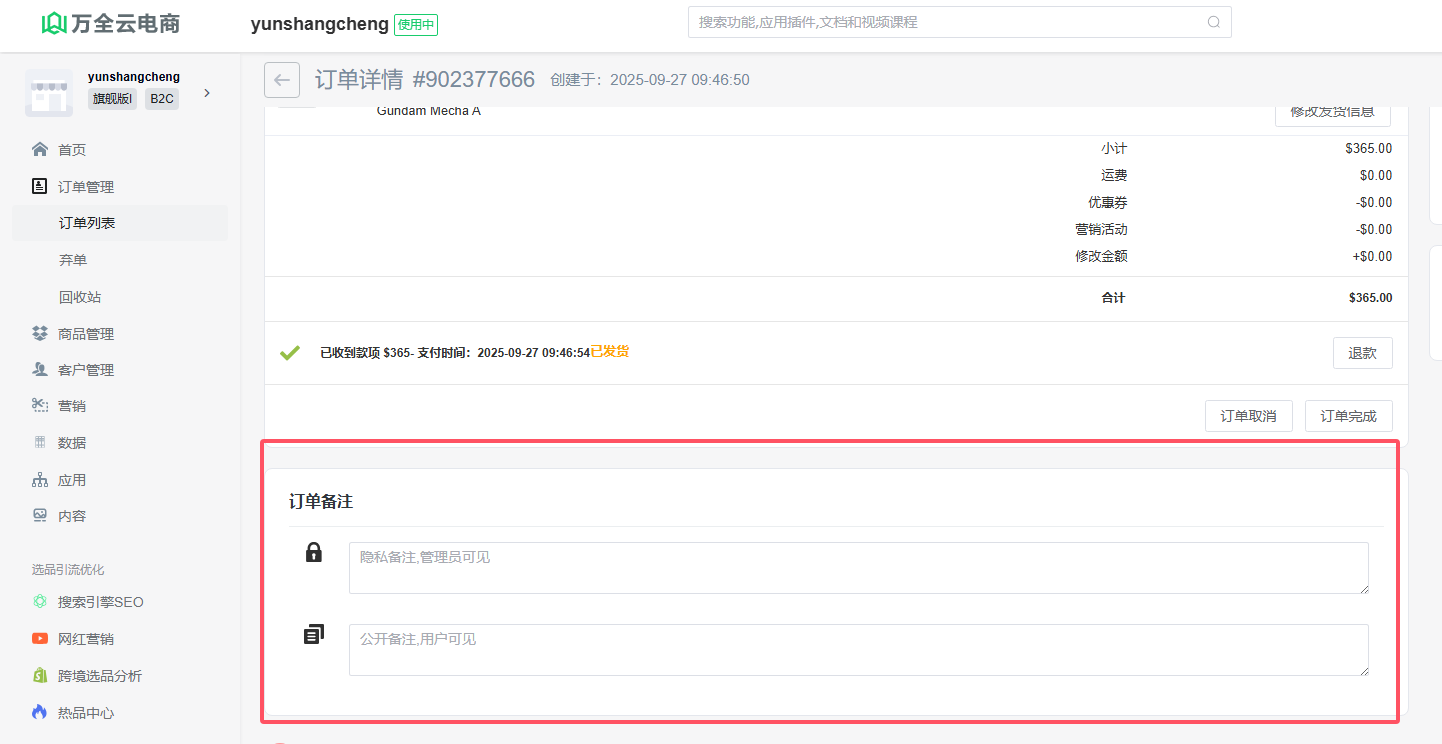Select 回收站 under order management

80,297
